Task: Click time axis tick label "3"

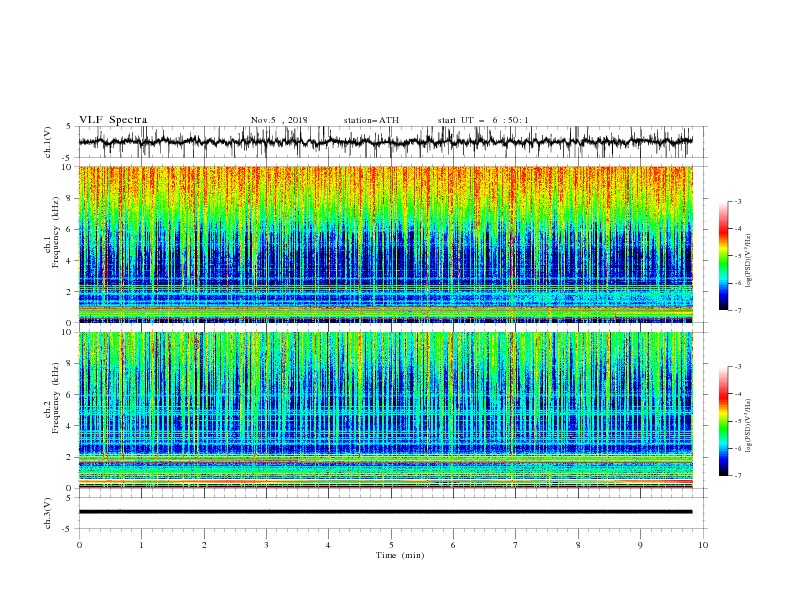Action: point(266,545)
